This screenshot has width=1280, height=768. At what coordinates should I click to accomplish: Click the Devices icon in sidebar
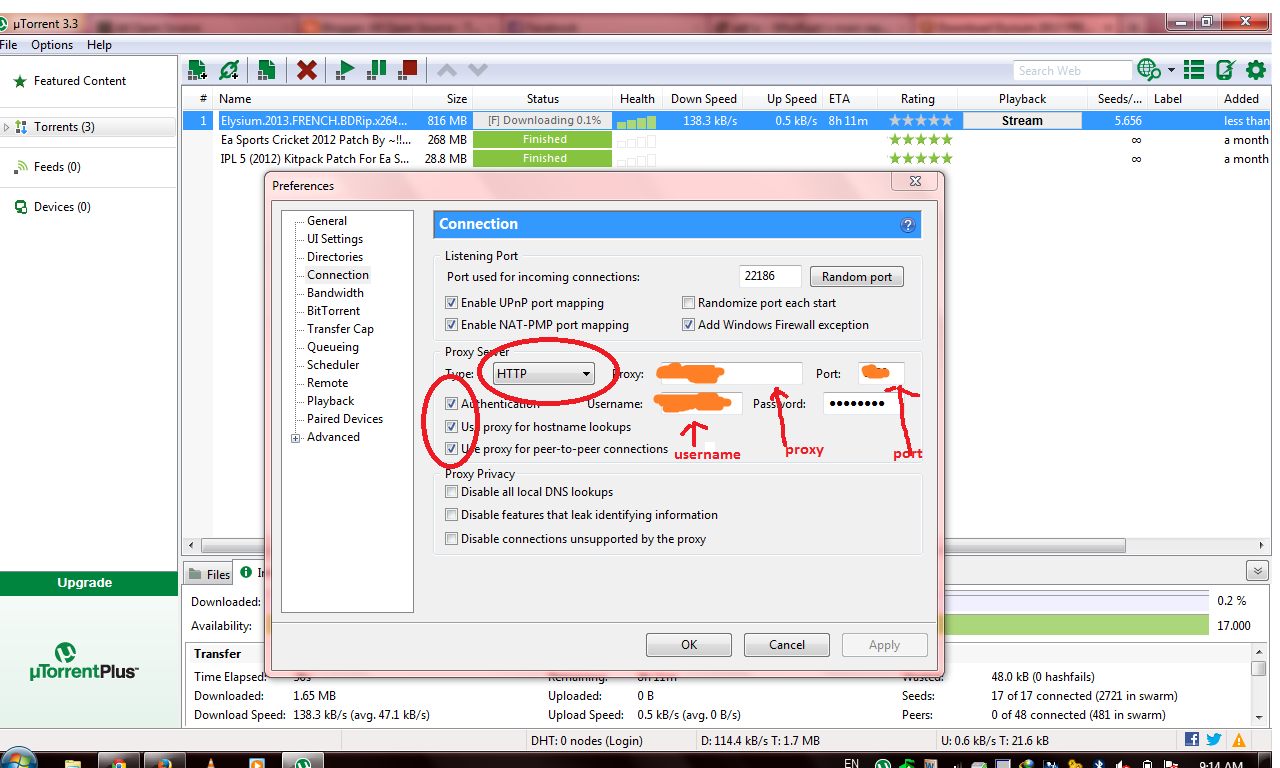tap(21, 207)
